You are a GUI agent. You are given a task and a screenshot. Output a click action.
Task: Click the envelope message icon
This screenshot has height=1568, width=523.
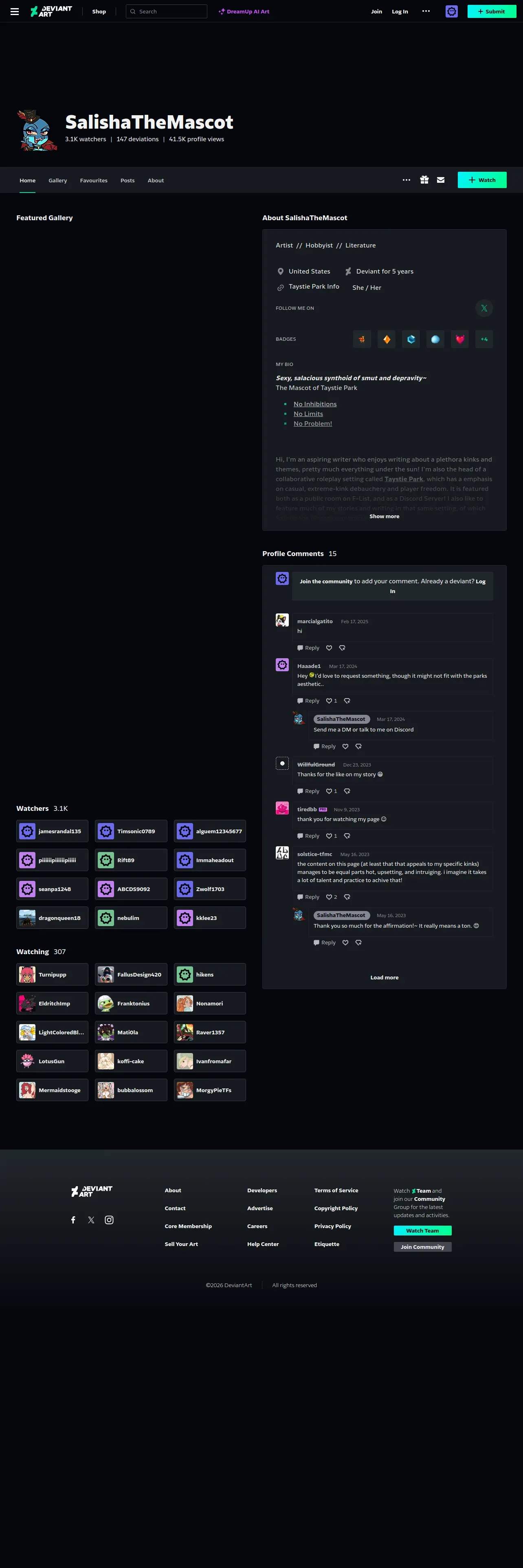(x=441, y=180)
